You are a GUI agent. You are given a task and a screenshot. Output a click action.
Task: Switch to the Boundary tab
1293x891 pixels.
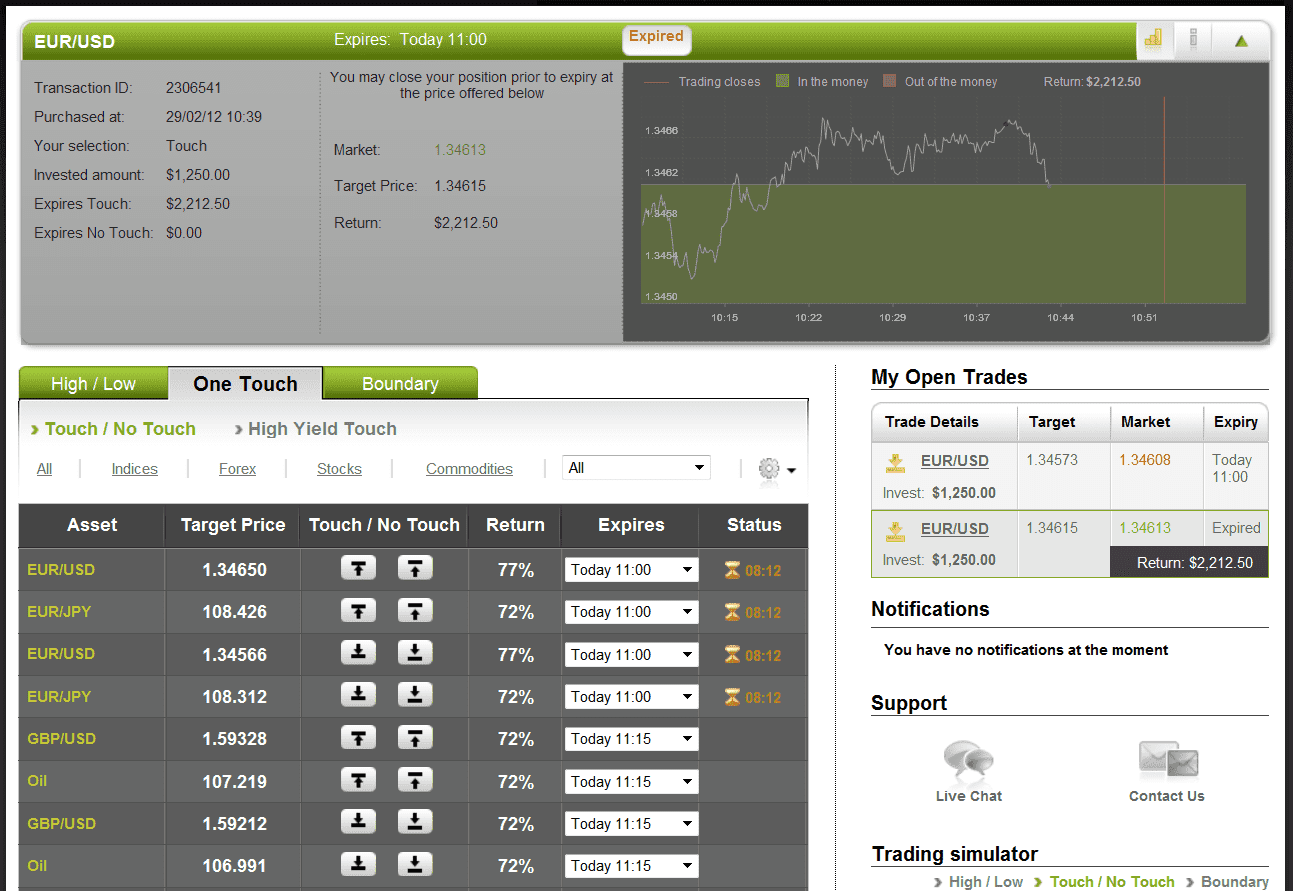pyautogui.click(x=400, y=384)
